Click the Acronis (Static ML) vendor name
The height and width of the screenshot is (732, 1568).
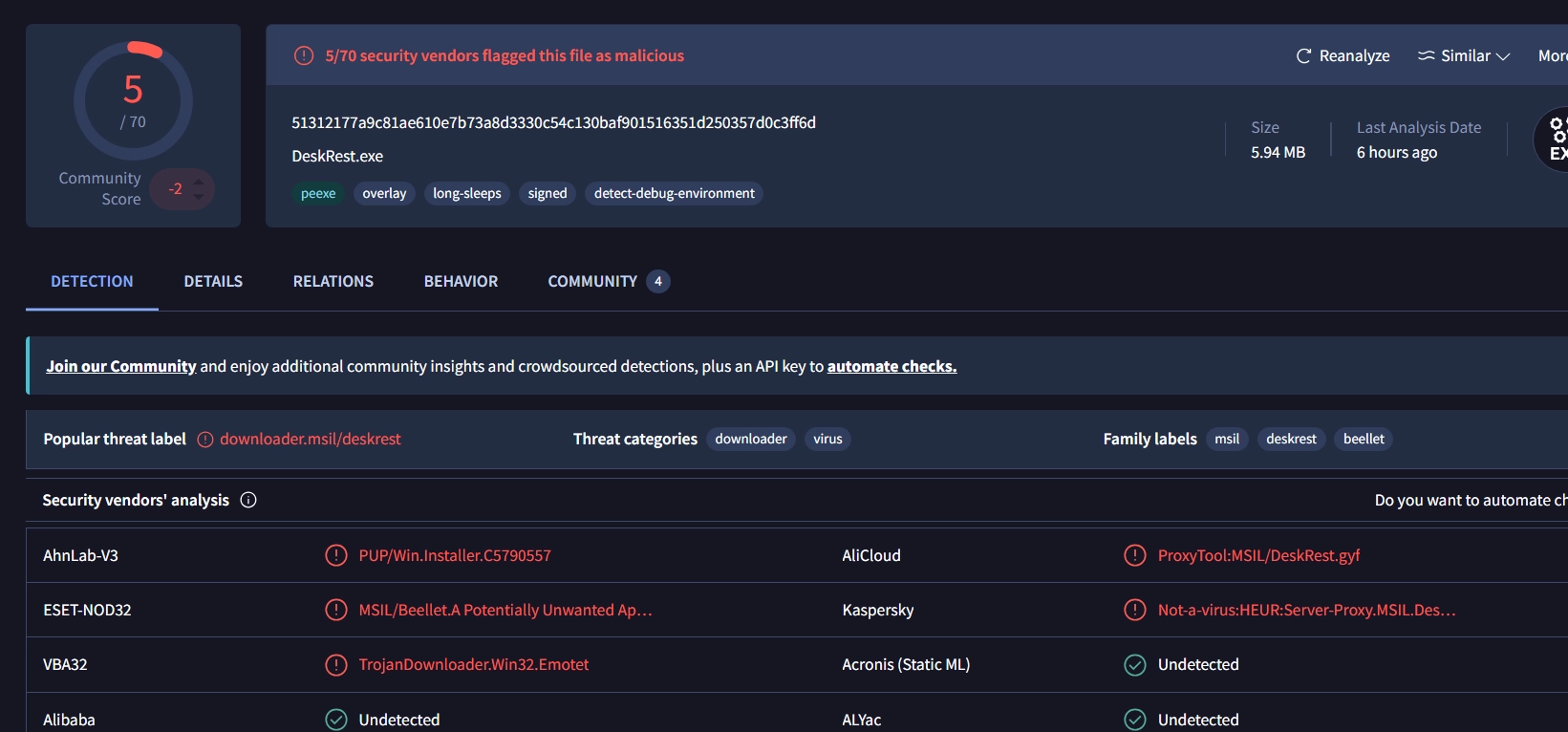point(906,664)
